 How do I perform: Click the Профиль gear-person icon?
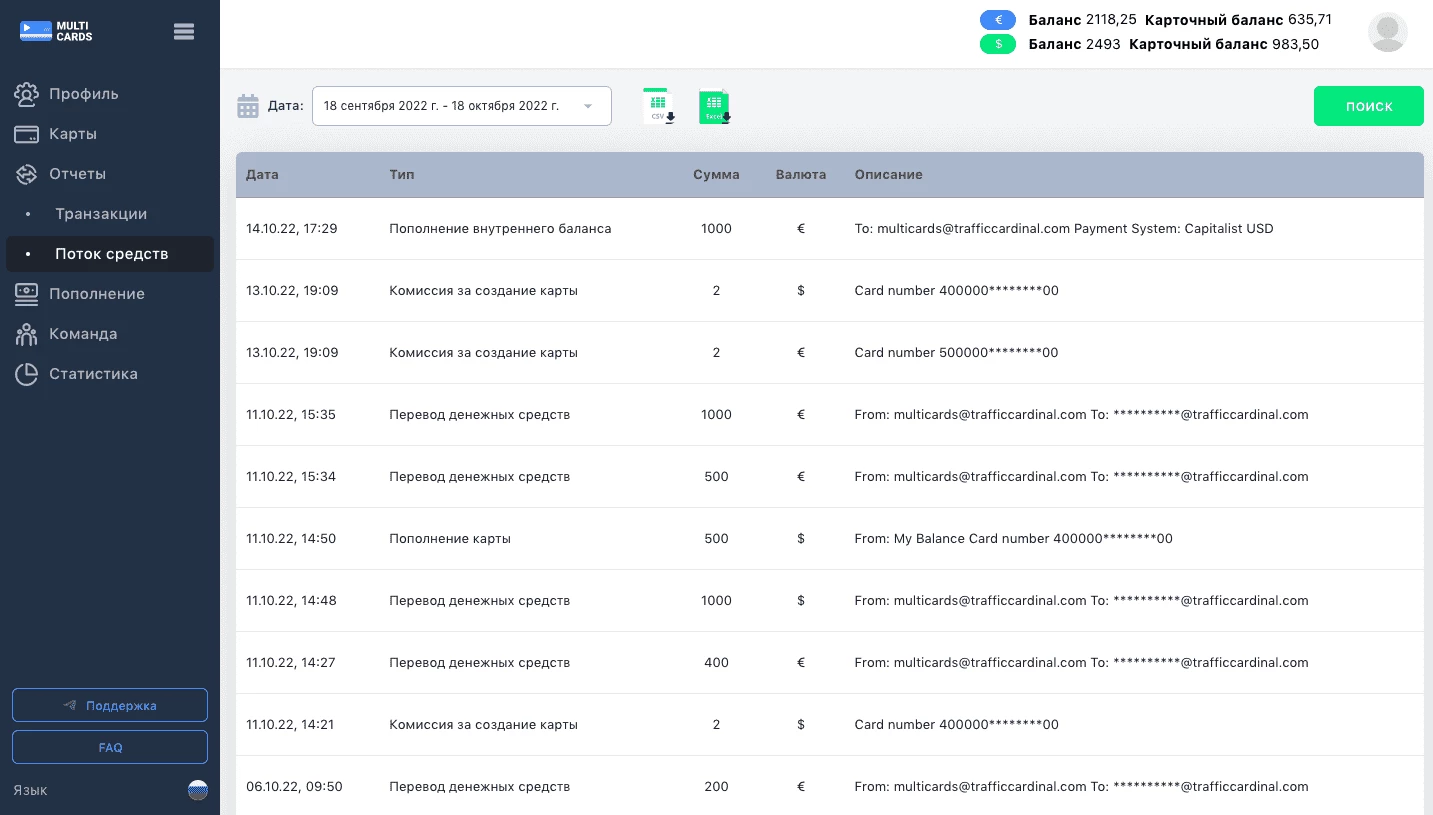[27, 94]
